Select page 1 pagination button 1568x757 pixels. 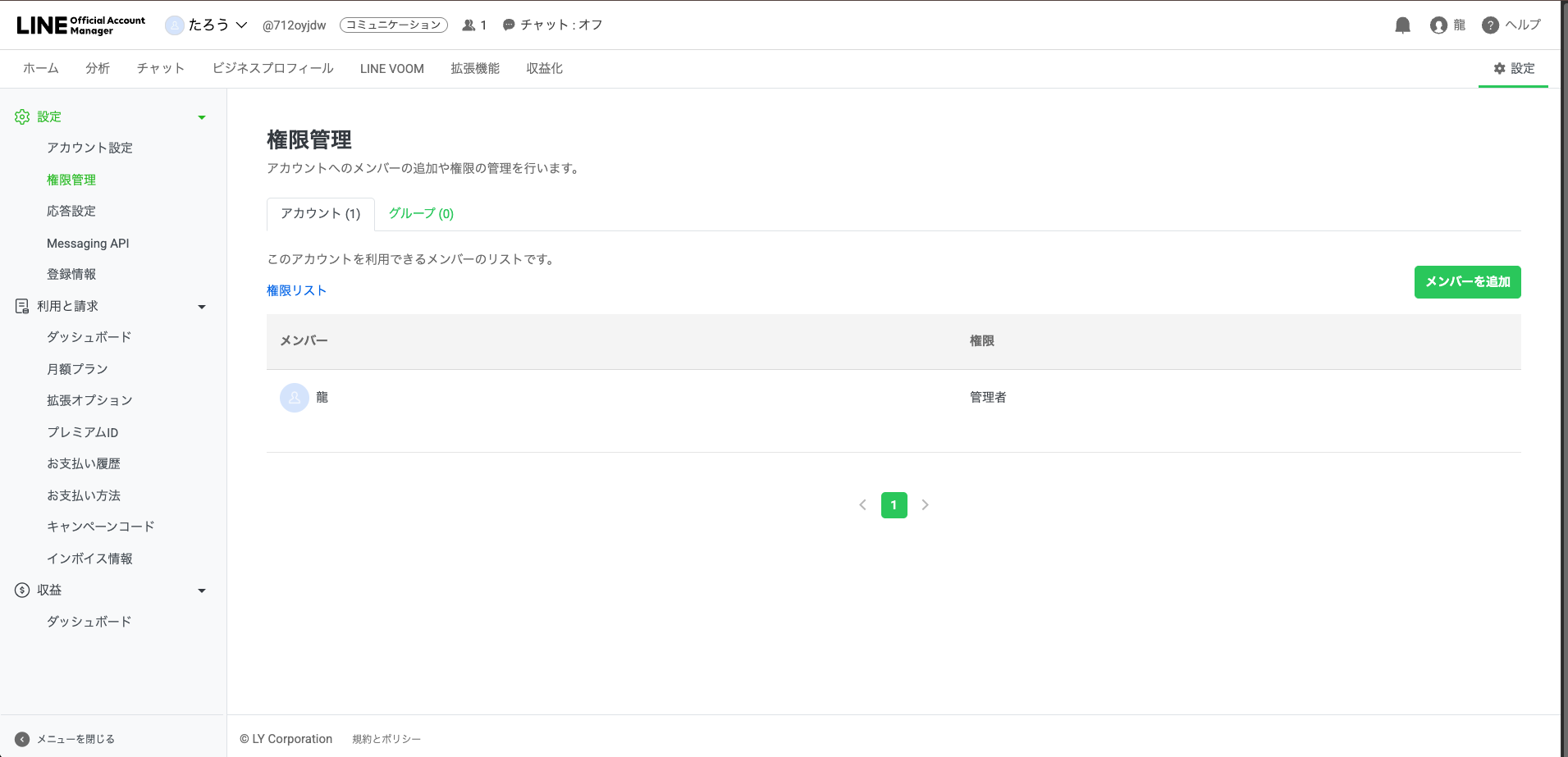894,505
